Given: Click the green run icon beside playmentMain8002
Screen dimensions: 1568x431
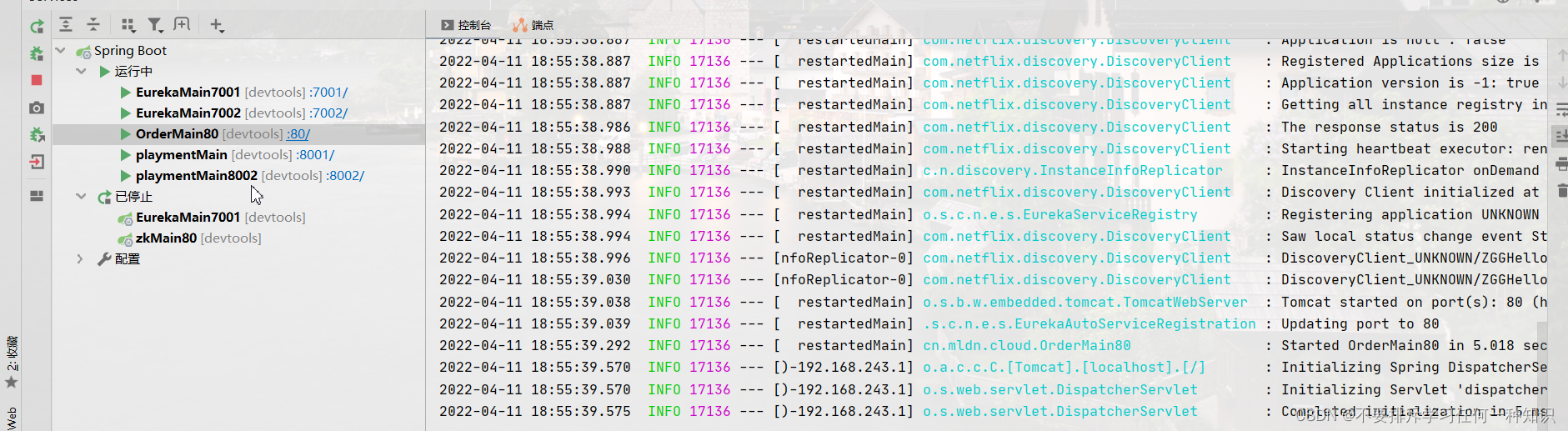Looking at the screenshot, I should tap(125, 175).
